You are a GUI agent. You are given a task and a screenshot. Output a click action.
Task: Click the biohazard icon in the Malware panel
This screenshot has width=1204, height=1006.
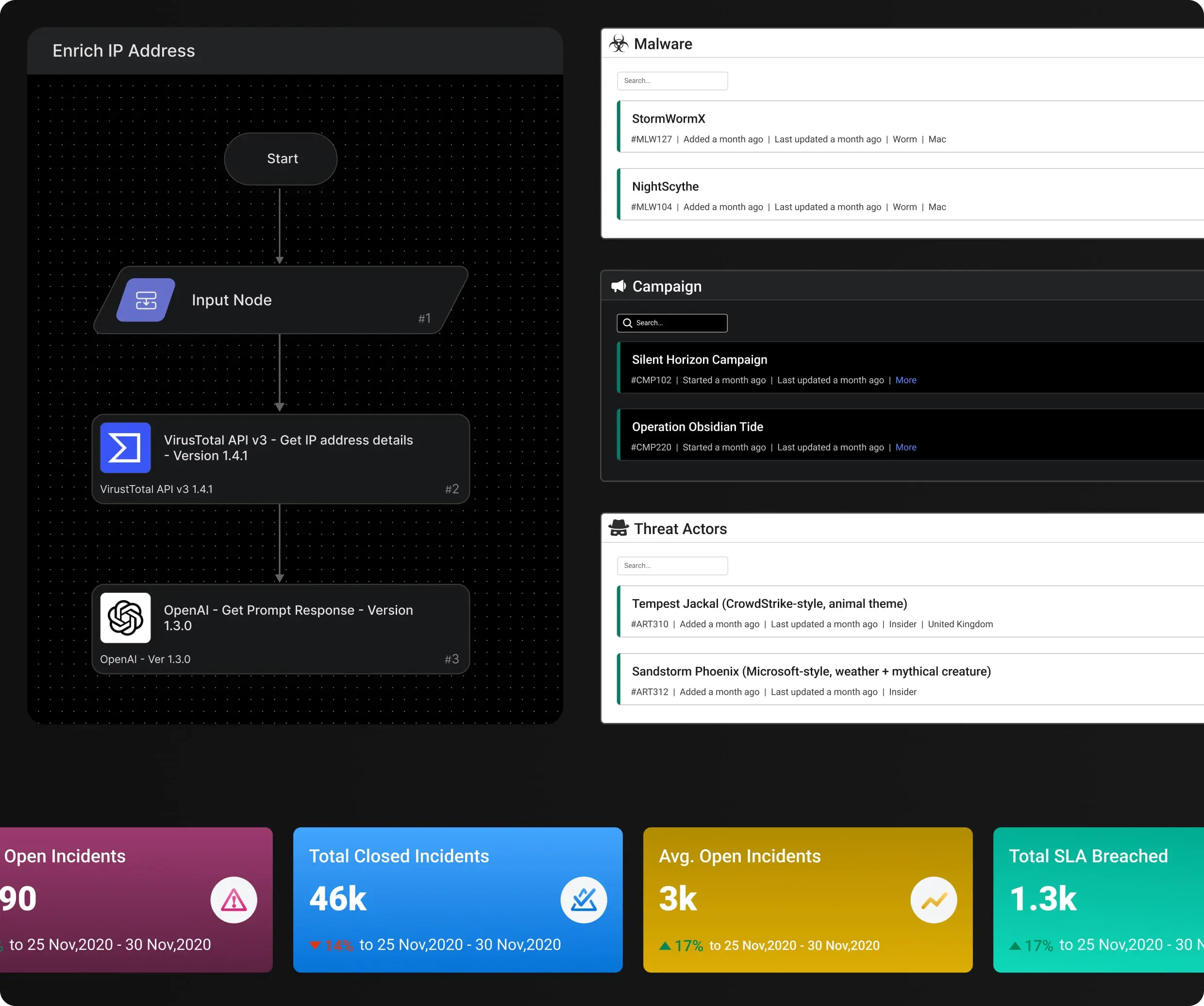pyautogui.click(x=619, y=44)
